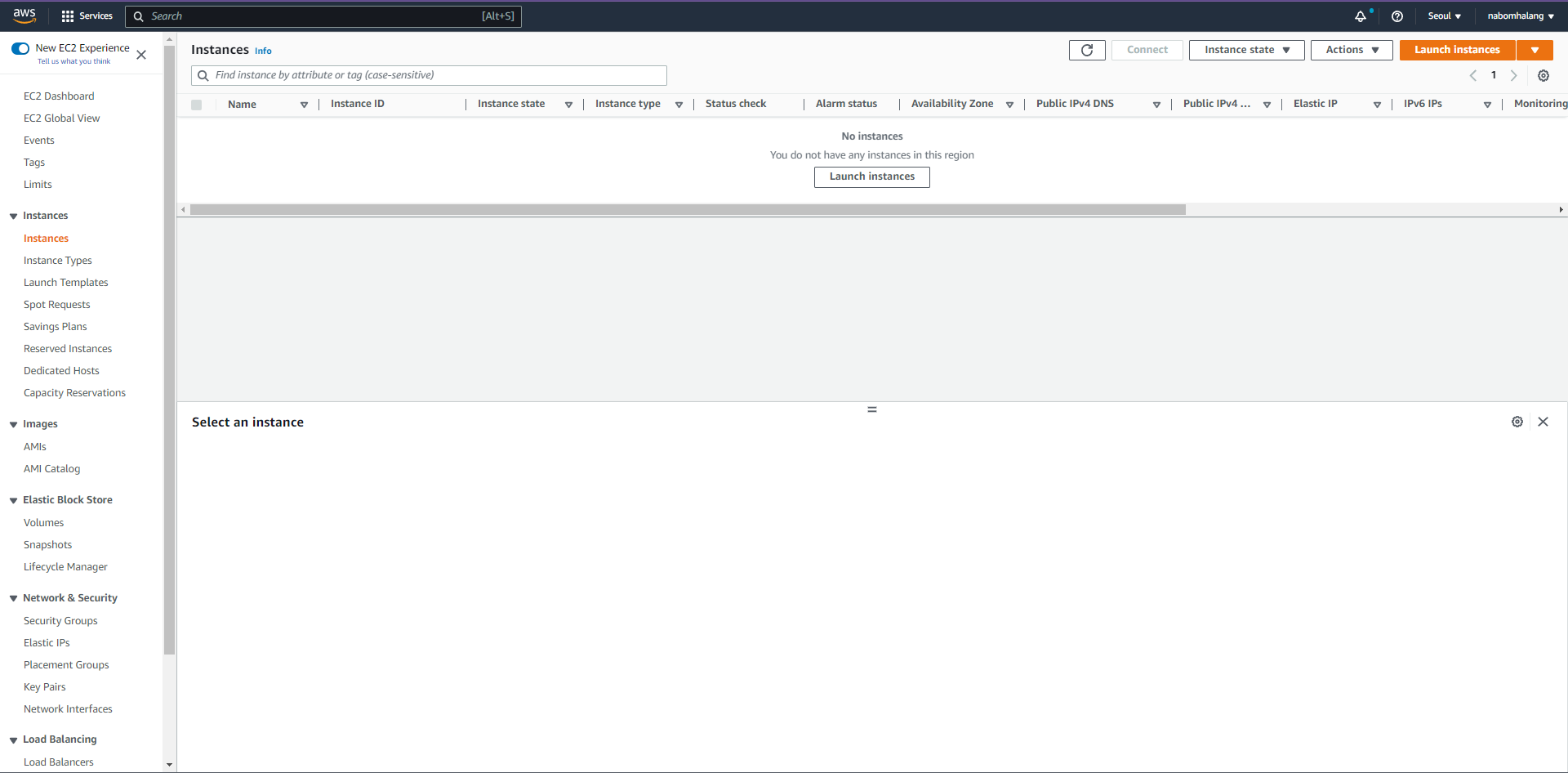Viewport: 1568px width, 773px height.
Task: Click the disabled Connect button
Action: pos(1147,50)
